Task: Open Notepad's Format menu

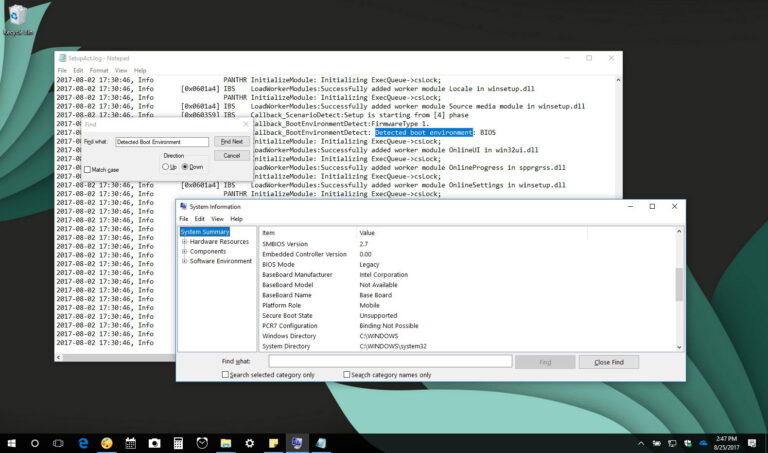Action: click(99, 71)
